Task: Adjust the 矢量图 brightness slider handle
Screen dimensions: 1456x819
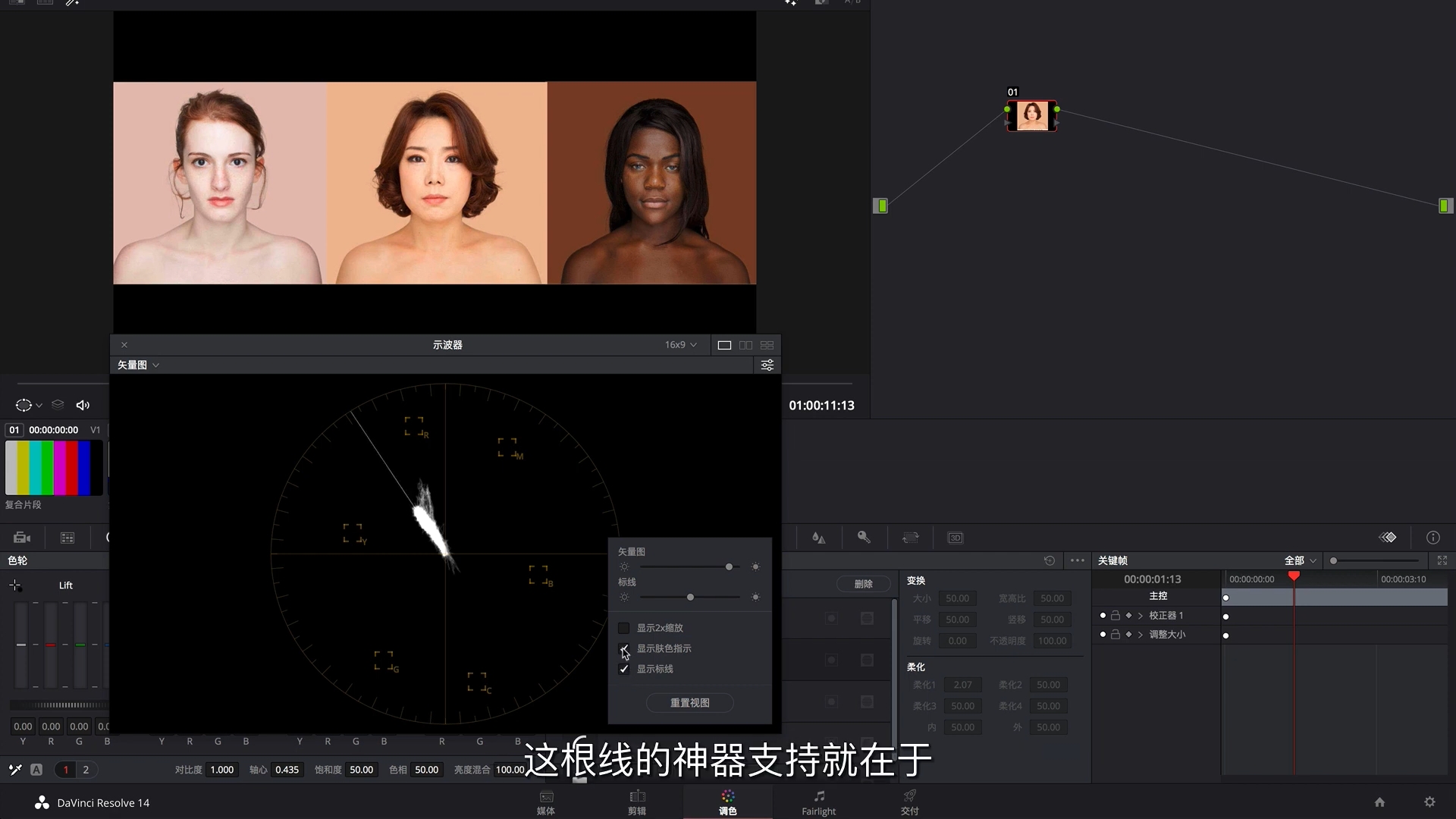Action: tap(729, 567)
